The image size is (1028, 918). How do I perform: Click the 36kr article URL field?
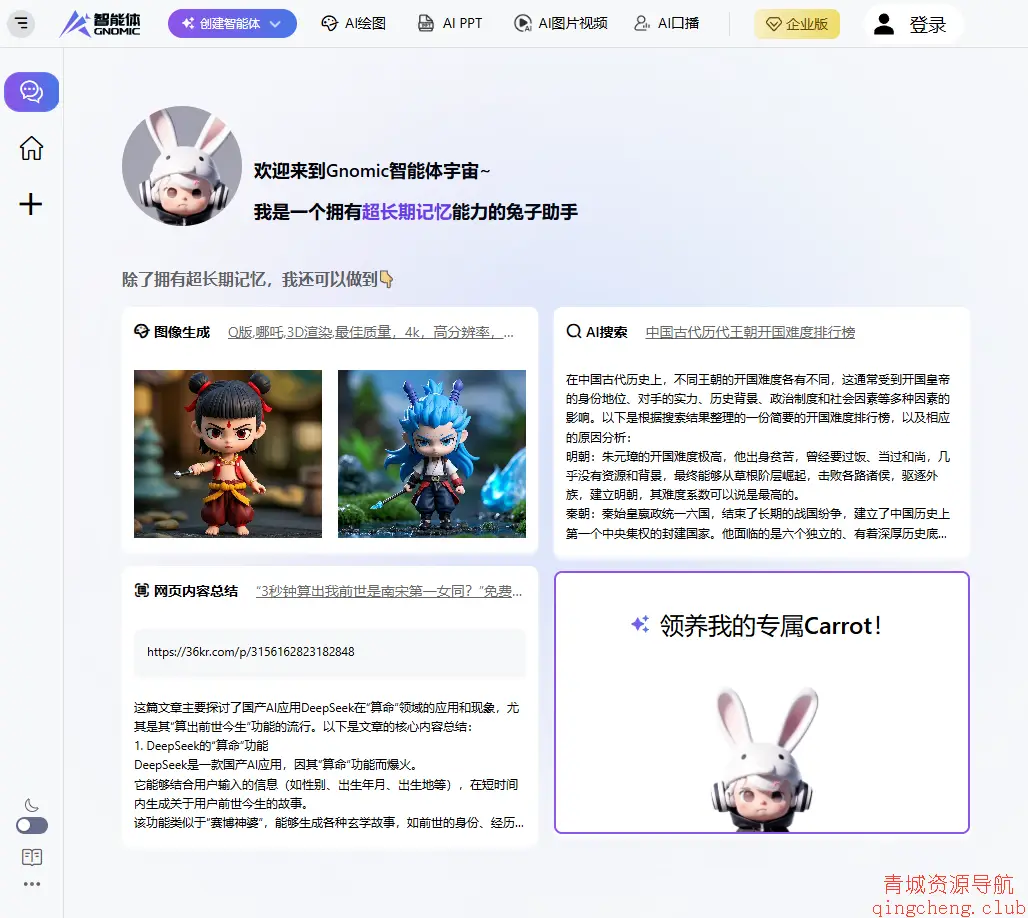pos(330,653)
